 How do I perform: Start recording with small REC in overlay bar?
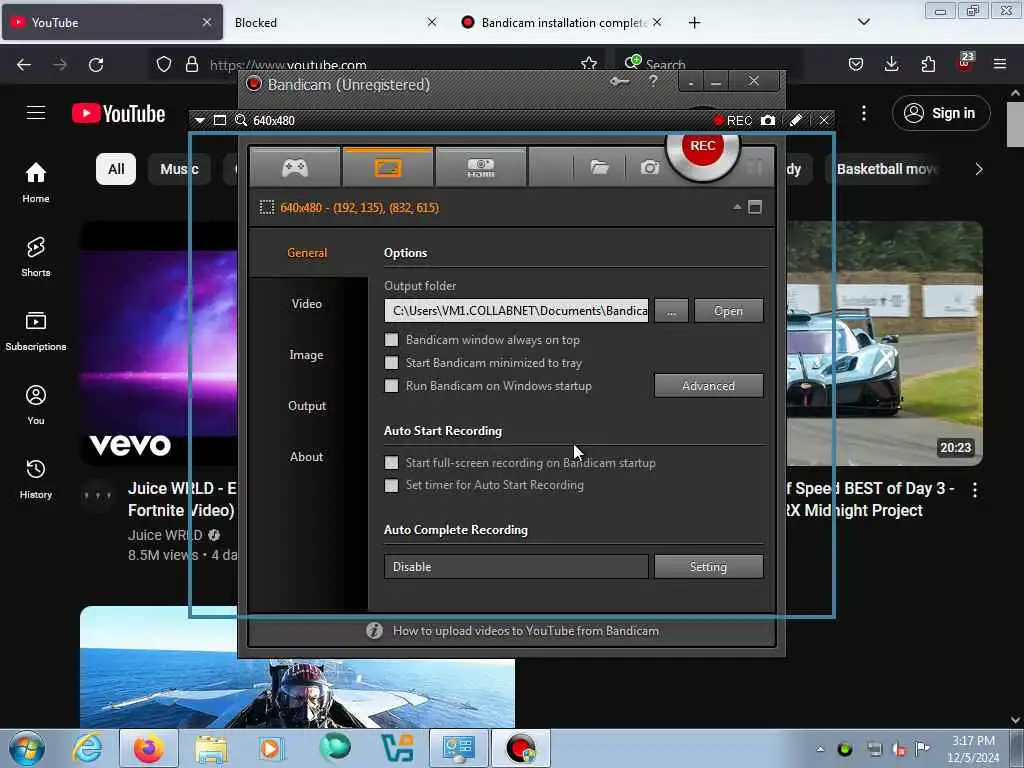click(733, 120)
